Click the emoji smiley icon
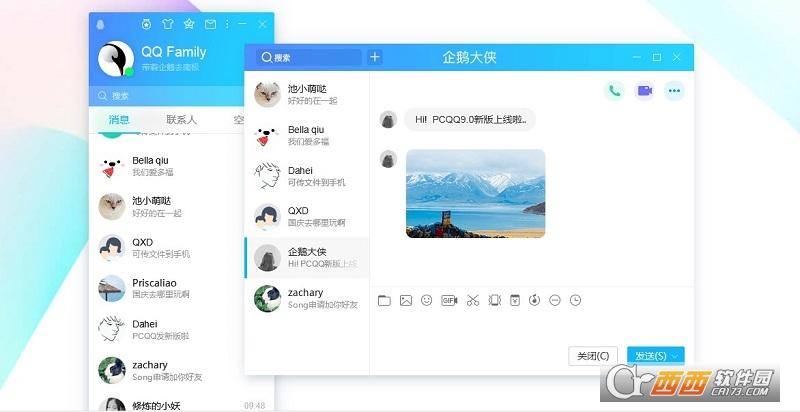This screenshot has width=800, height=412. tap(427, 300)
